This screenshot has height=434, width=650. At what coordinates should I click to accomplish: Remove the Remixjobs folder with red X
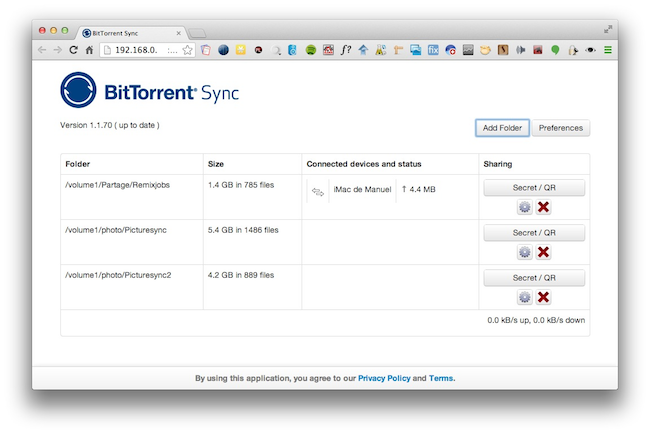(x=543, y=207)
